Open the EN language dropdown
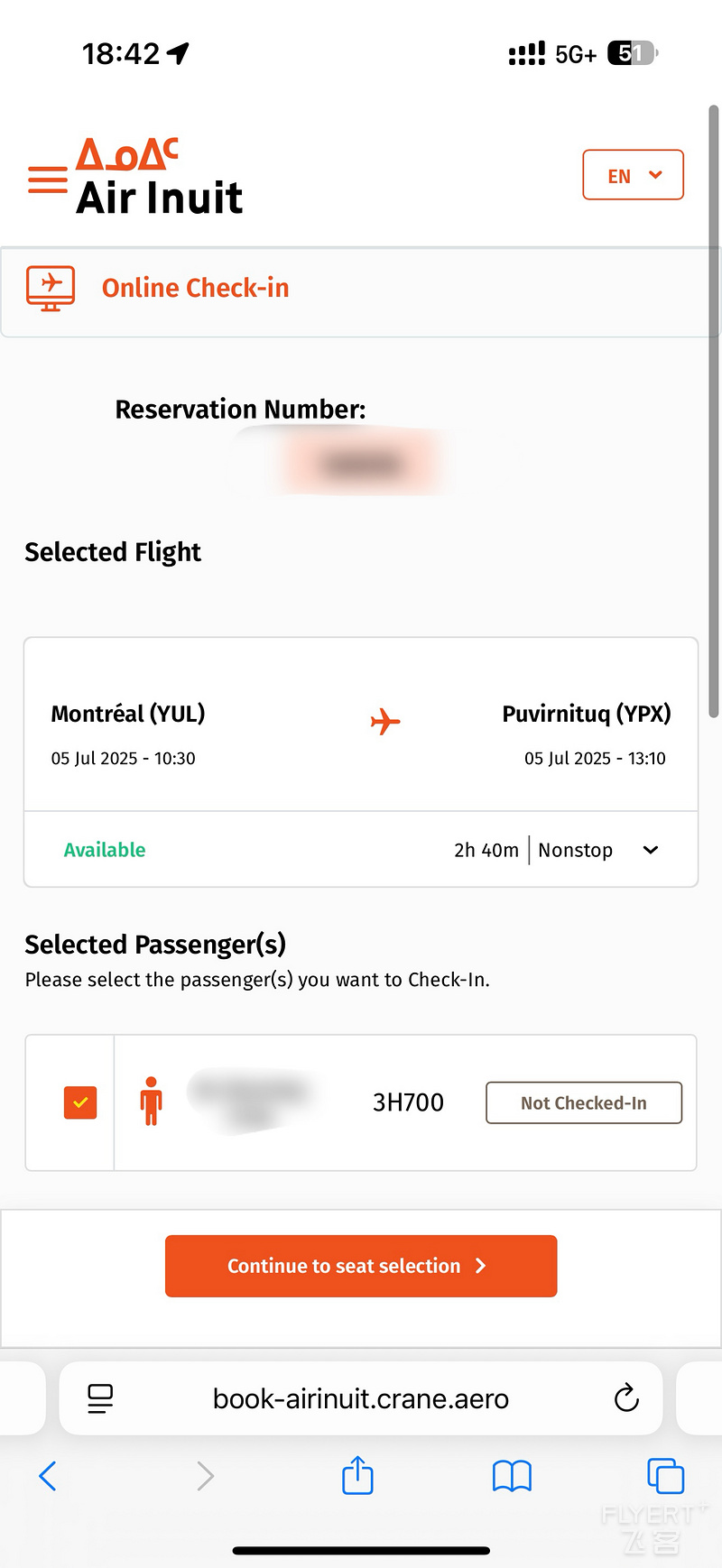This screenshot has height=1568, width=722. (634, 175)
